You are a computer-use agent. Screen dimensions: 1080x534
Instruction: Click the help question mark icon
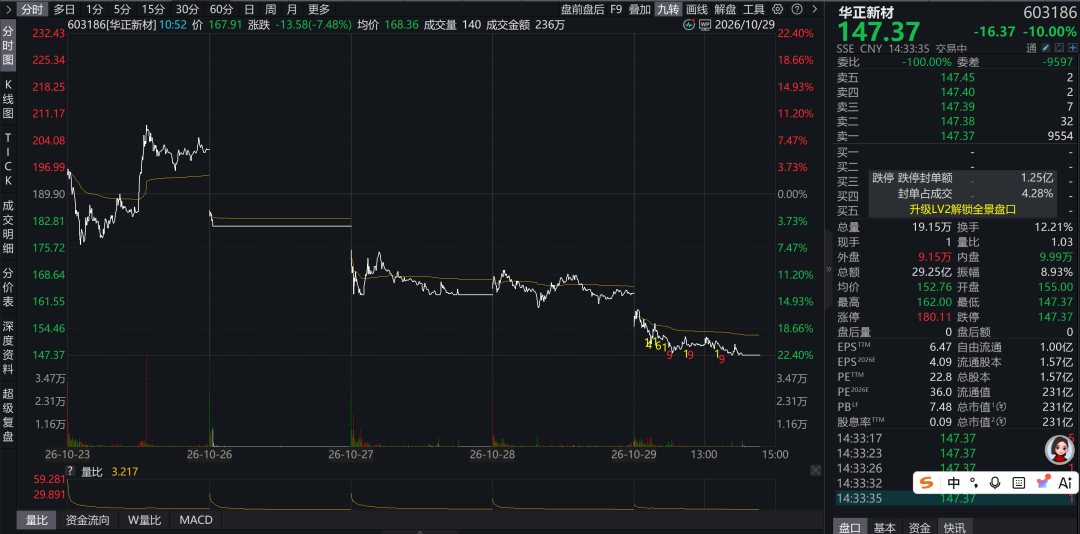pyautogui.click(x=797, y=10)
